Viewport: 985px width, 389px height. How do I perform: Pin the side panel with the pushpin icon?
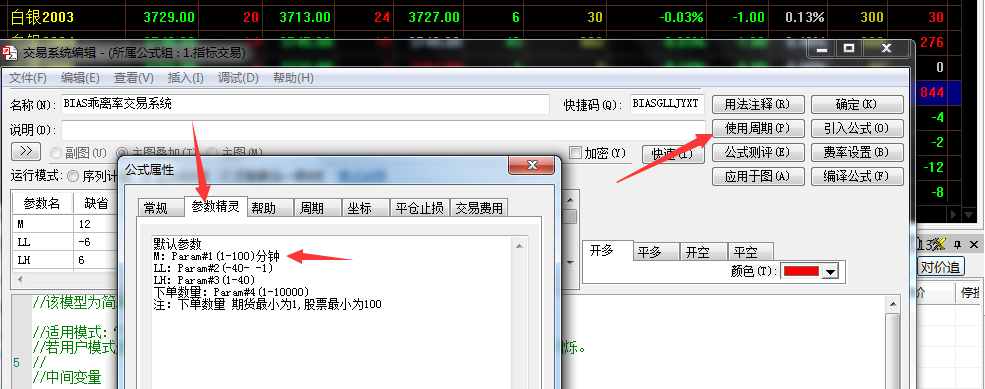click(x=958, y=244)
